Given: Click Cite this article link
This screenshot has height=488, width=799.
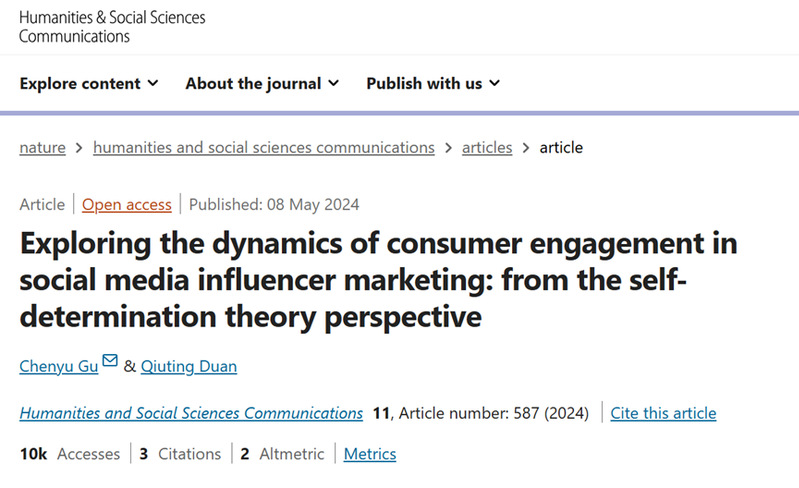Looking at the screenshot, I should (x=663, y=413).
